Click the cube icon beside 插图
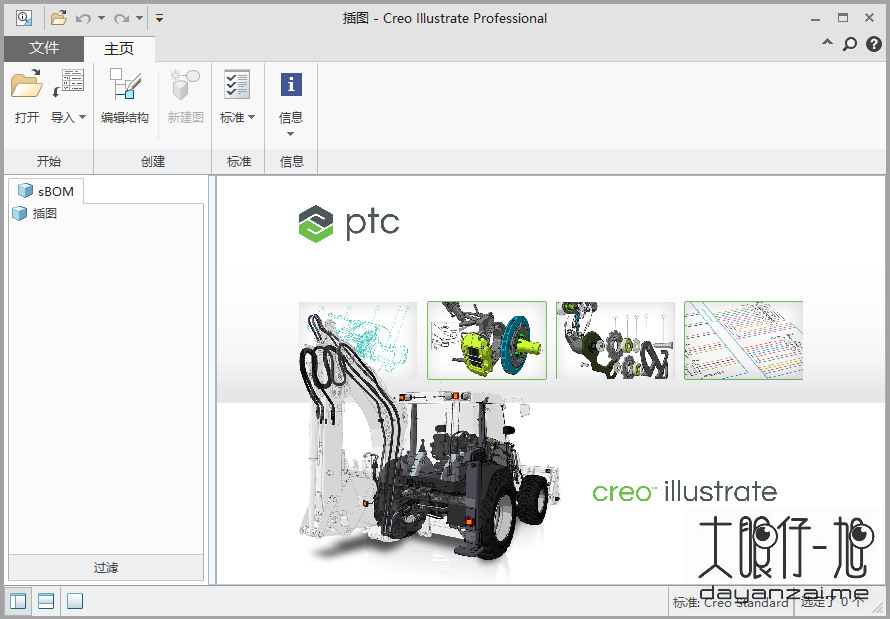The height and width of the screenshot is (619, 890). point(20,213)
